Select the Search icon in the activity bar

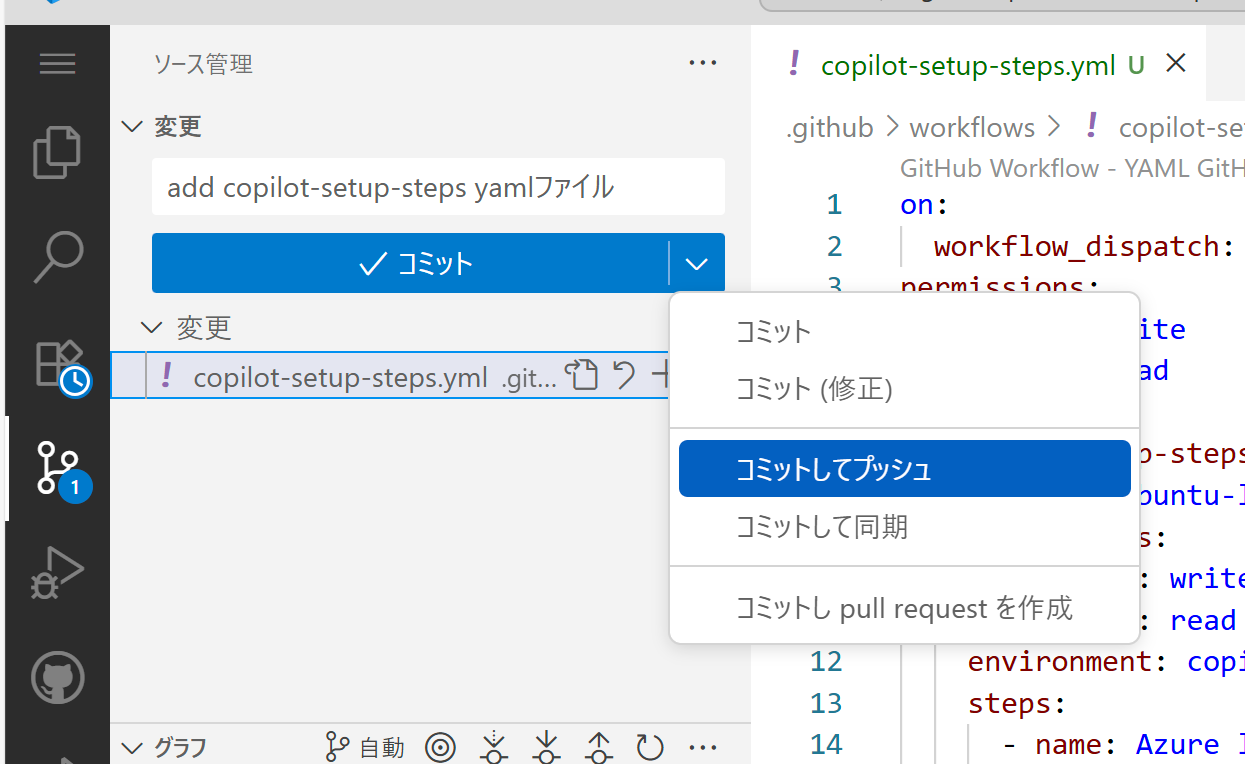(57, 257)
